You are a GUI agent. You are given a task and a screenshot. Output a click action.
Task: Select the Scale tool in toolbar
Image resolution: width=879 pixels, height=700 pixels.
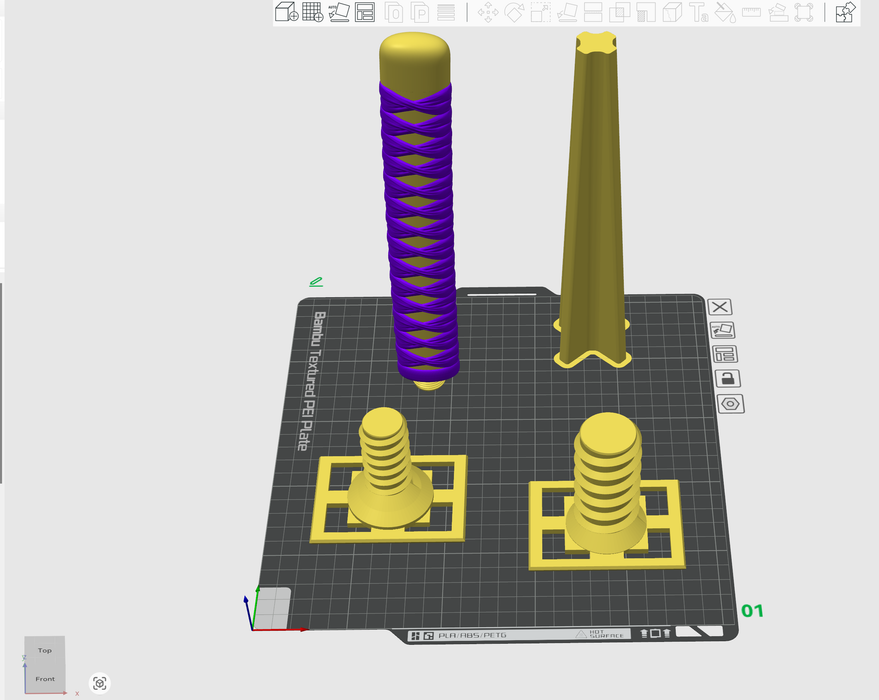[x=541, y=12]
